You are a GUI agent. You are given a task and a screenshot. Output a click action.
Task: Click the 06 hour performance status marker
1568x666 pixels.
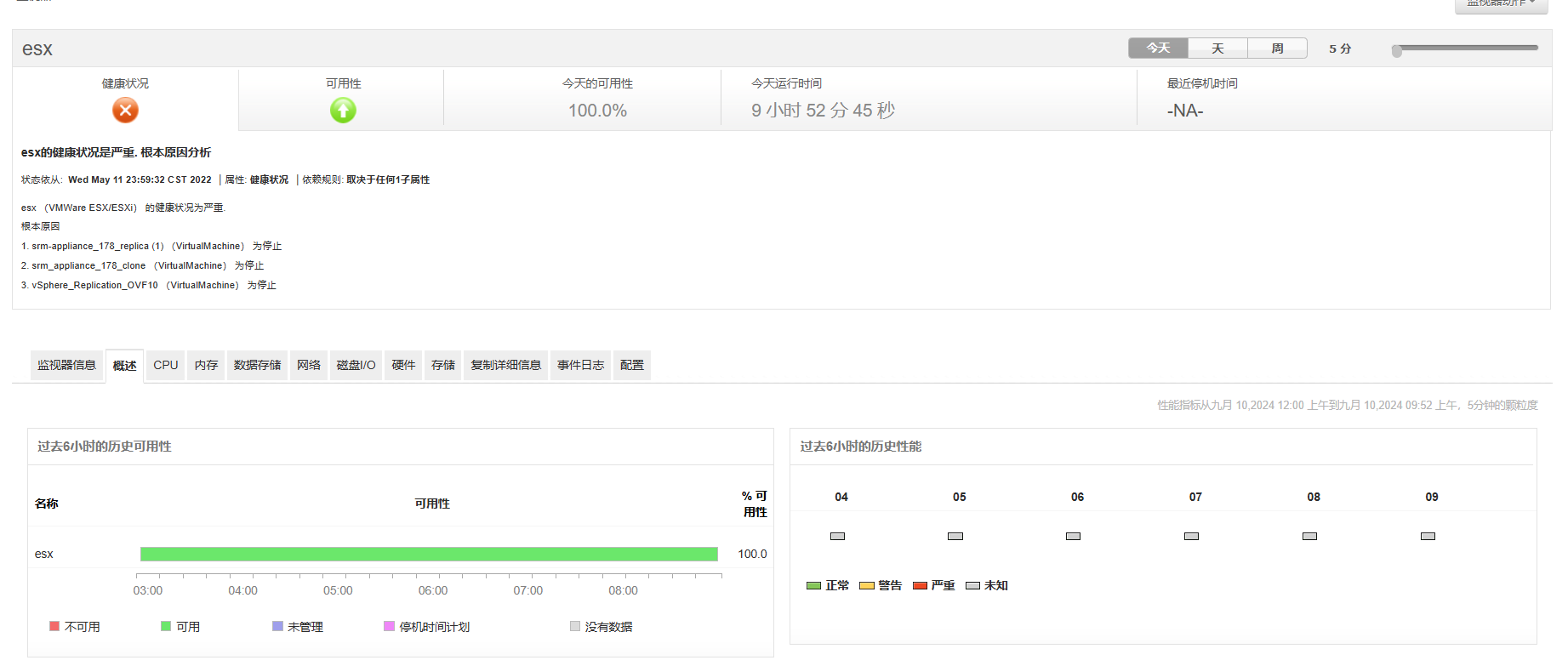[x=1073, y=536]
